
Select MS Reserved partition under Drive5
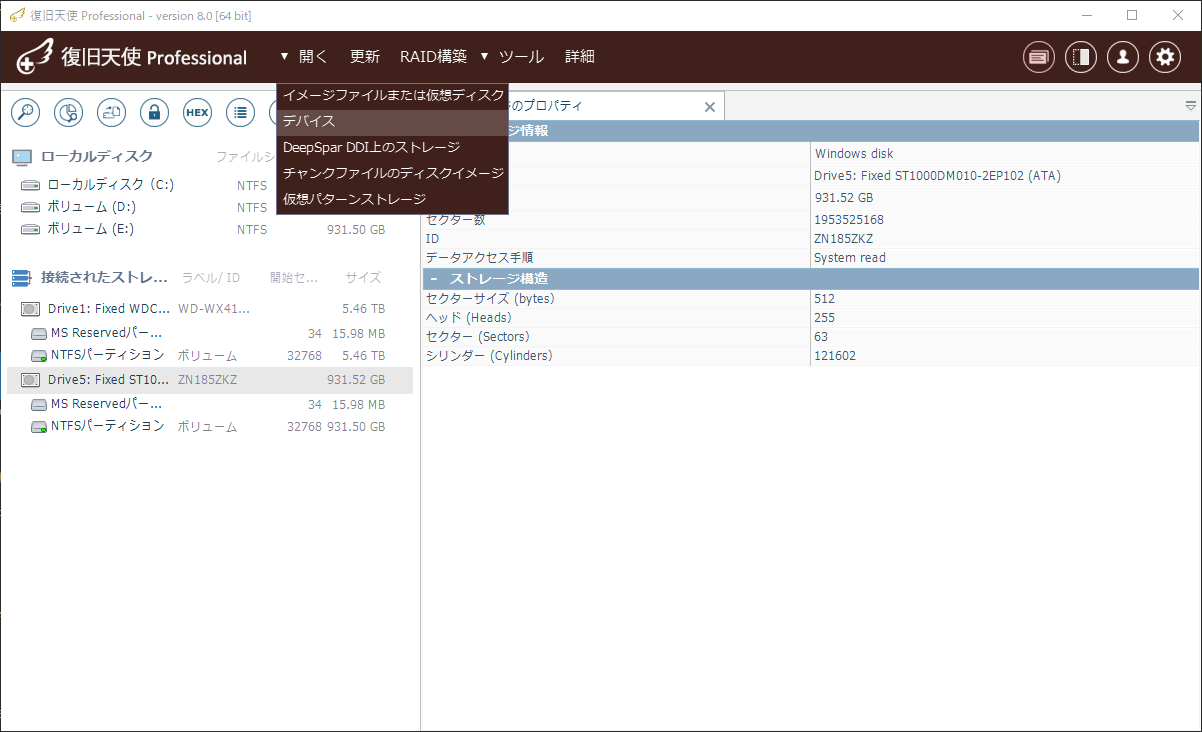(x=210, y=404)
